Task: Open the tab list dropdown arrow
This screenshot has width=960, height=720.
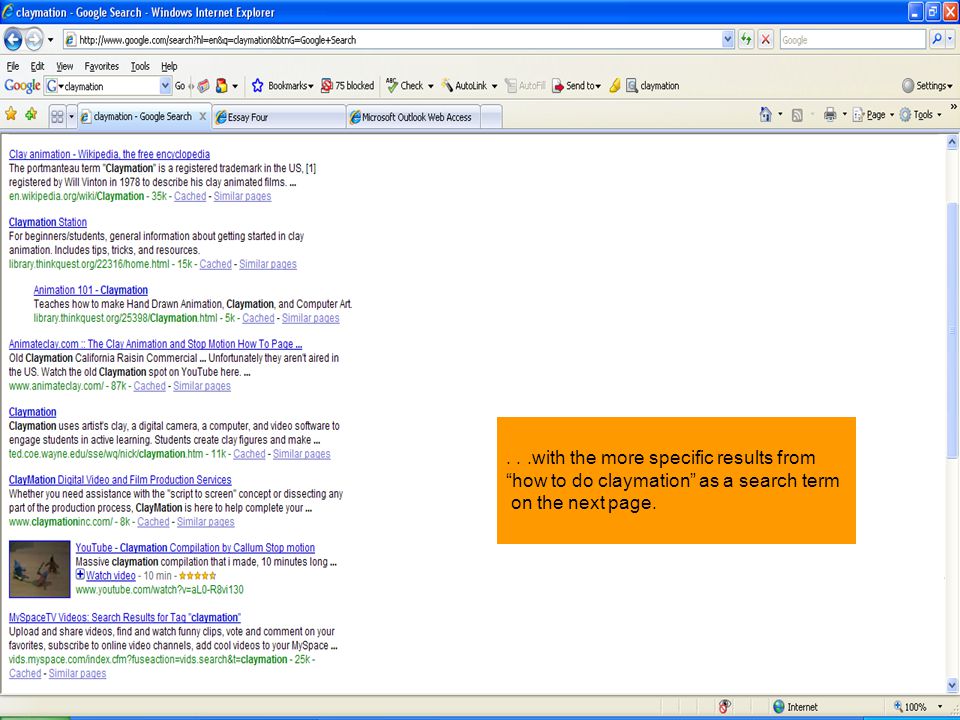Action: (x=71, y=116)
